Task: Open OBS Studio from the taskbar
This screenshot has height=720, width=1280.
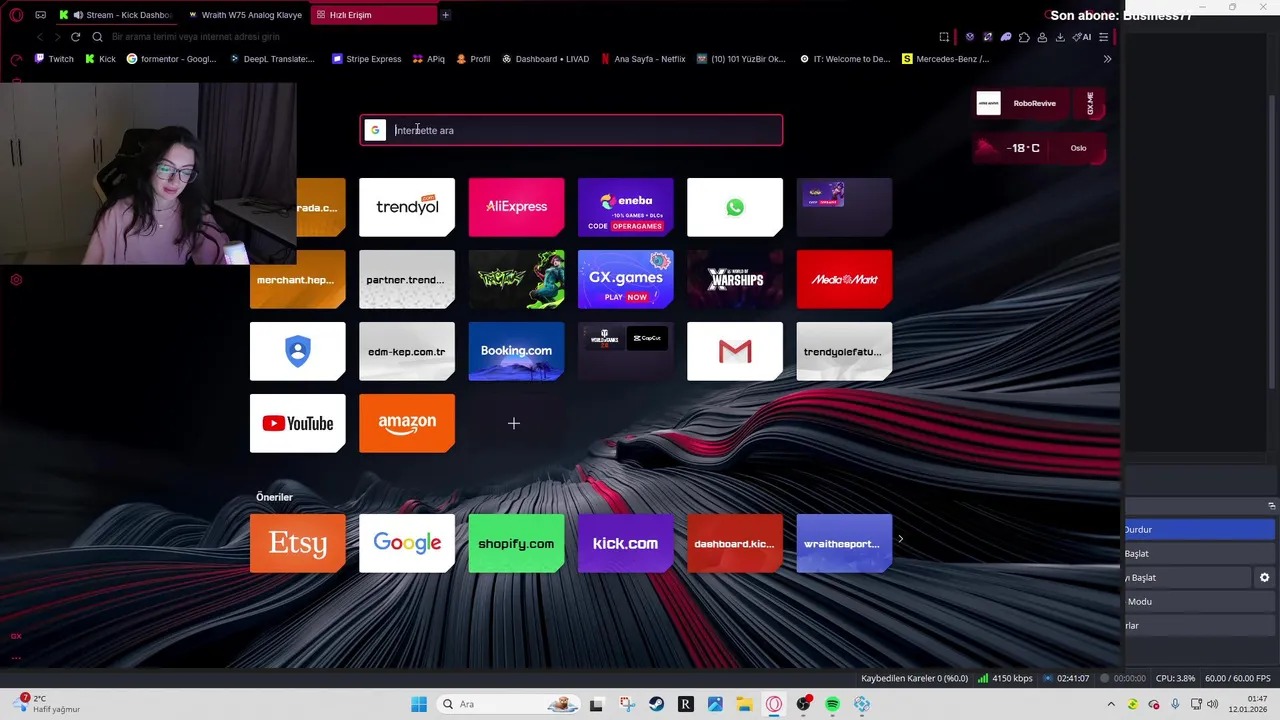Action: coord(803,704)
